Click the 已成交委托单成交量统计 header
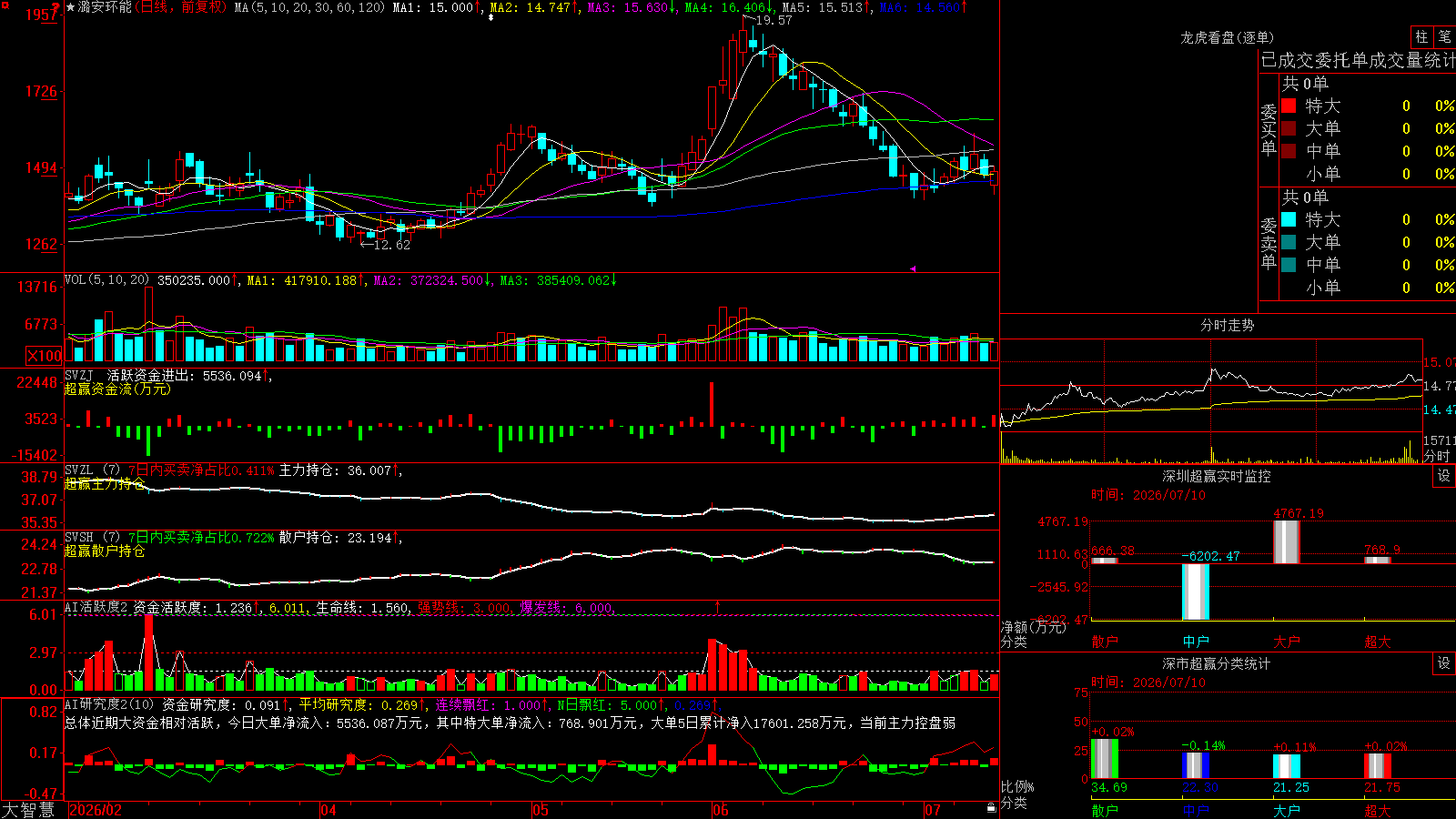Viewport: 1456px width, 819px height. pos(1358,60)
